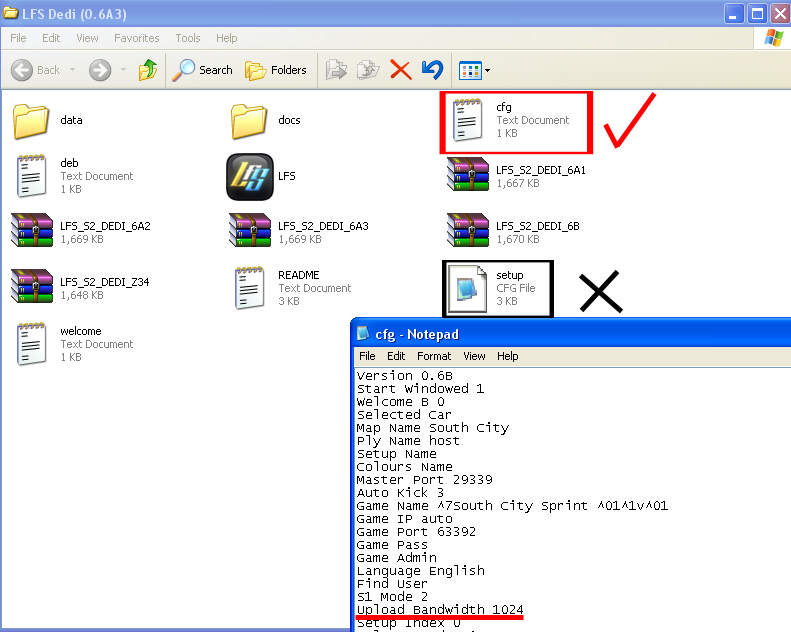Click the LFS Dedi title bar folder icon

[x=11, y=13]
